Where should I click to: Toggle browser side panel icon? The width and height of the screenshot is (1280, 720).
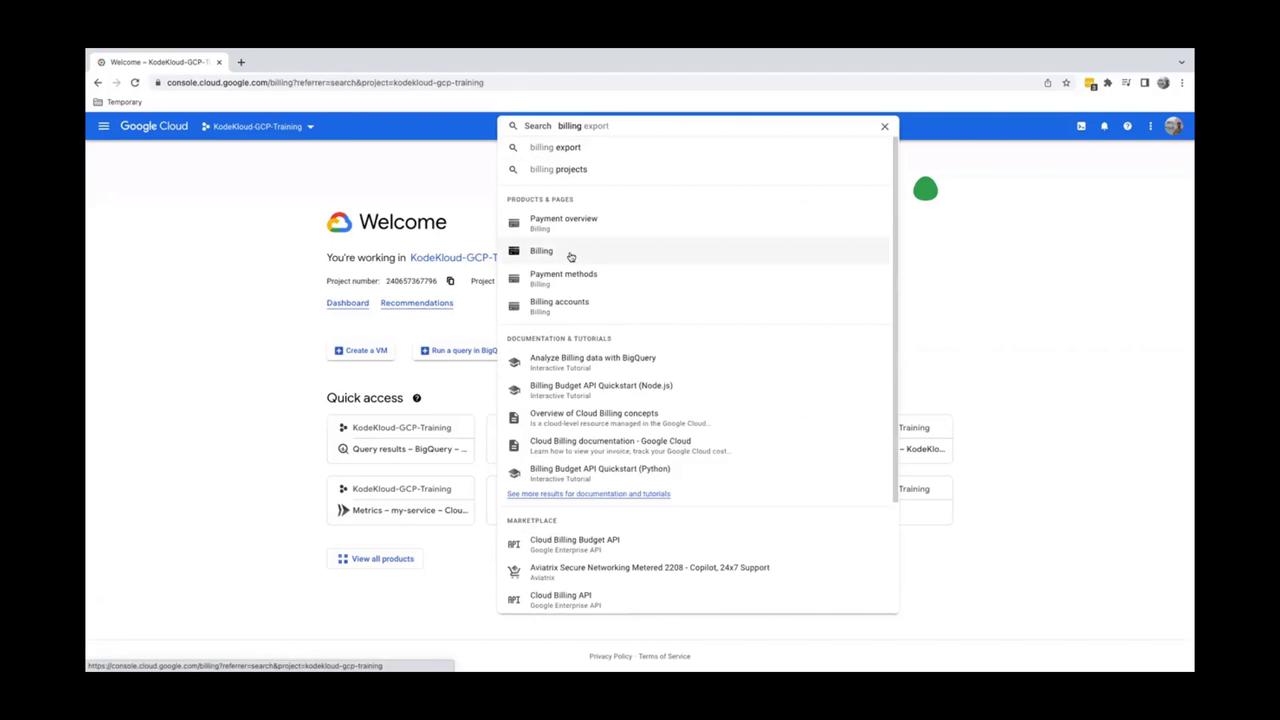pos(1145,83)
